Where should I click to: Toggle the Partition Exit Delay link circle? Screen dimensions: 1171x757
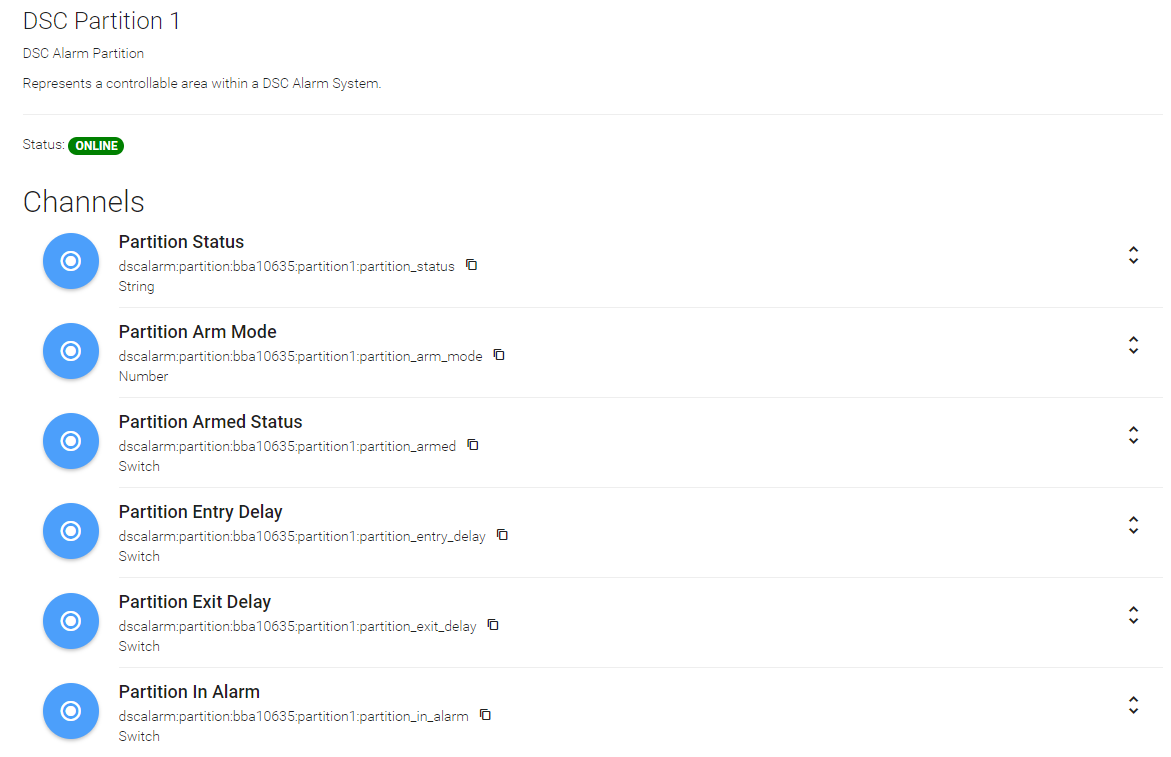71,621
